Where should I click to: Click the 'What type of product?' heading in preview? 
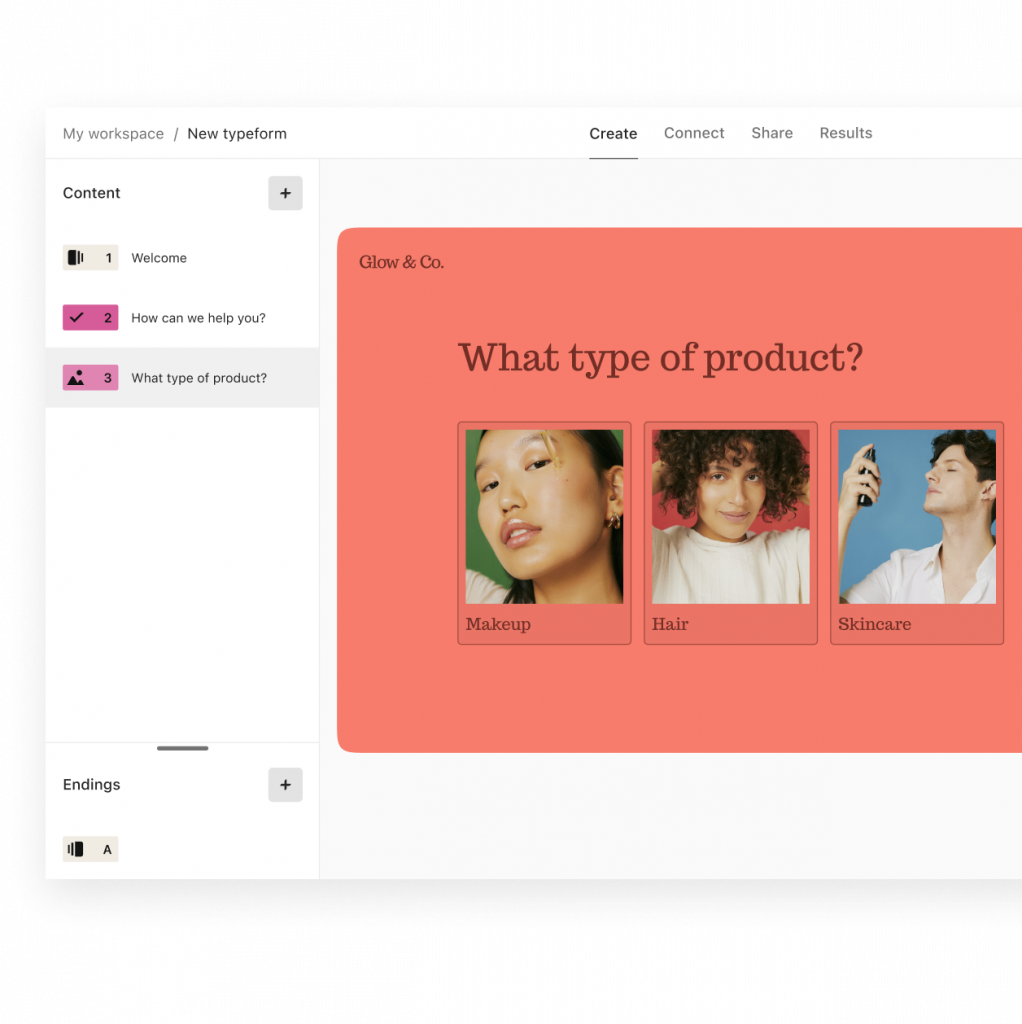[x=660, y=358]
